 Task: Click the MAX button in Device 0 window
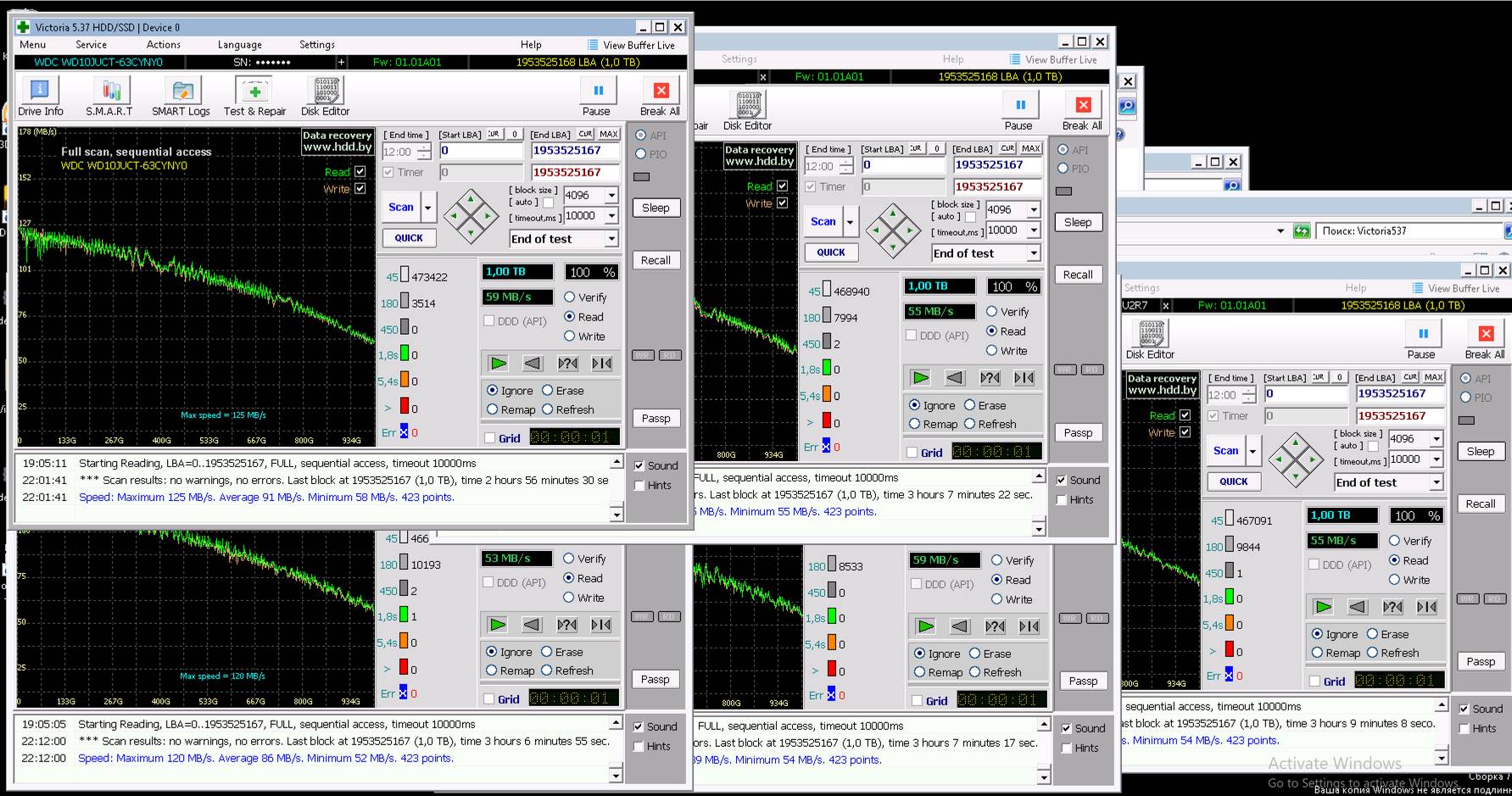point(608,134)
